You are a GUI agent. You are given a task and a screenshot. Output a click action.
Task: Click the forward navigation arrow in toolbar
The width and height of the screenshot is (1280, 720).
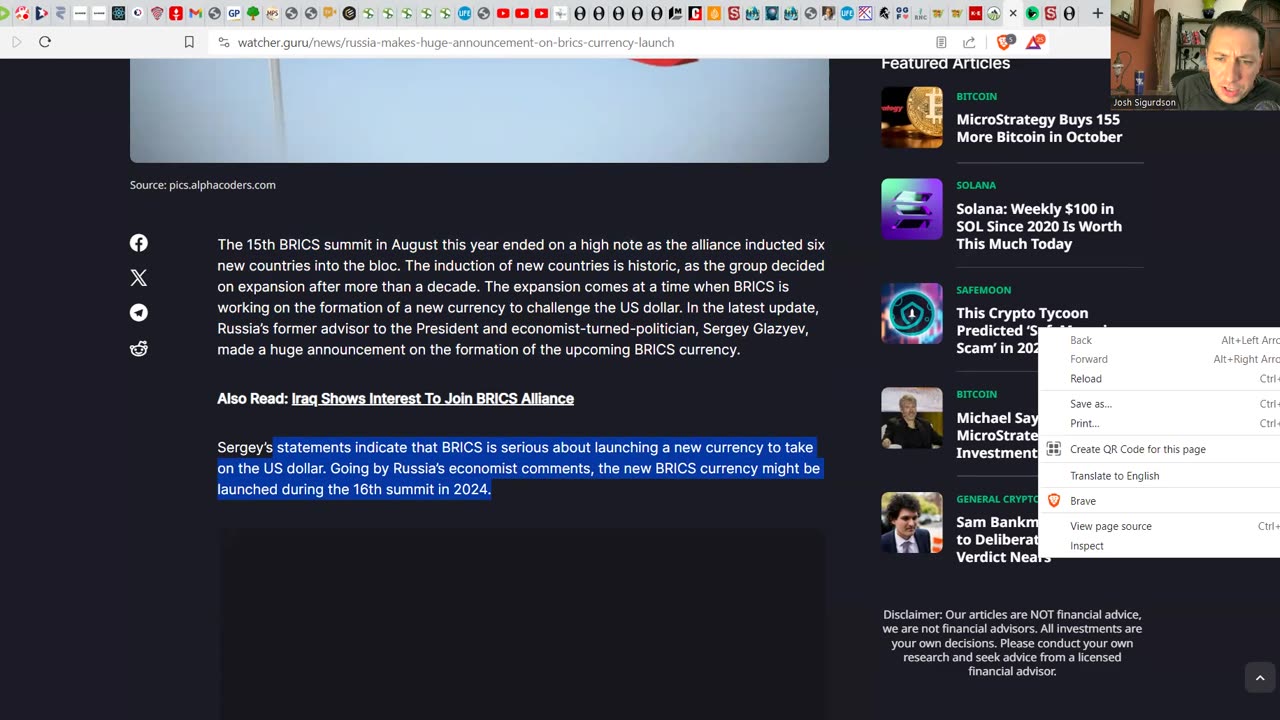pos(17,42)
